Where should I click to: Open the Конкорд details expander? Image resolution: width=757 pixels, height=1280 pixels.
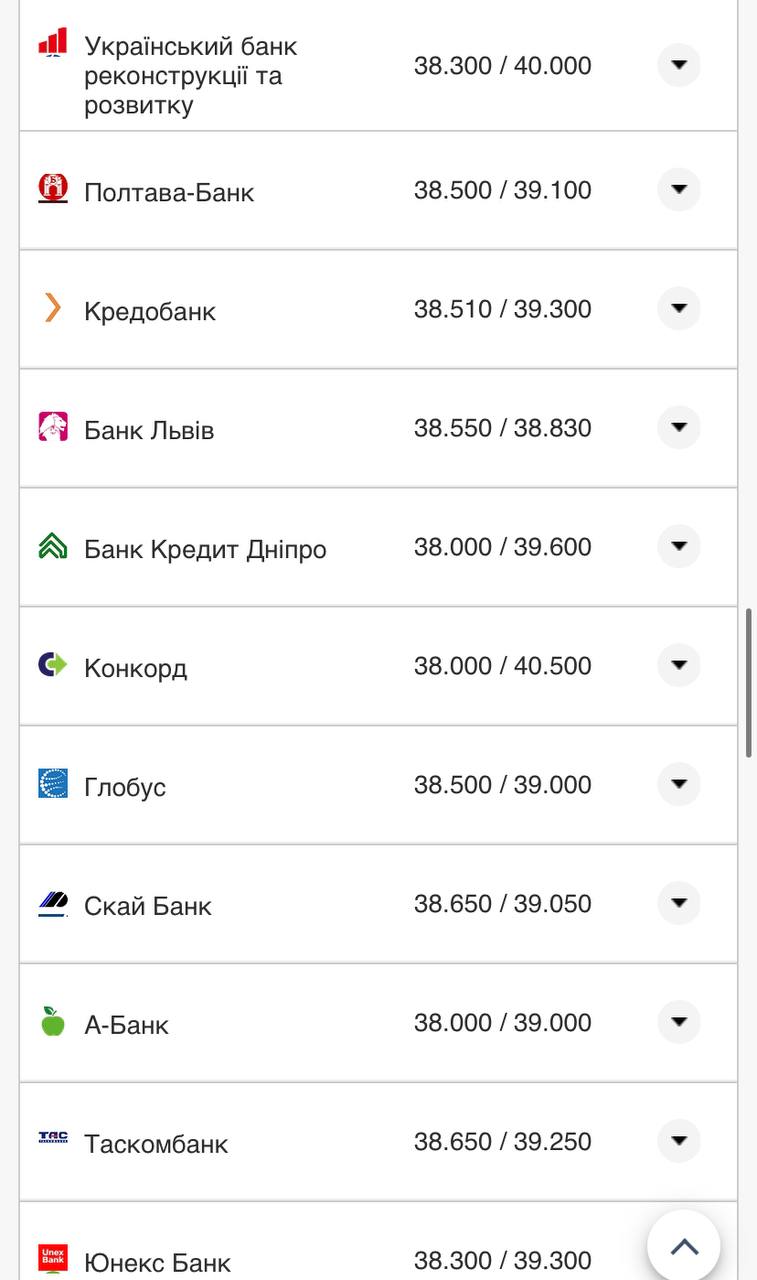(x=679, y=666)
